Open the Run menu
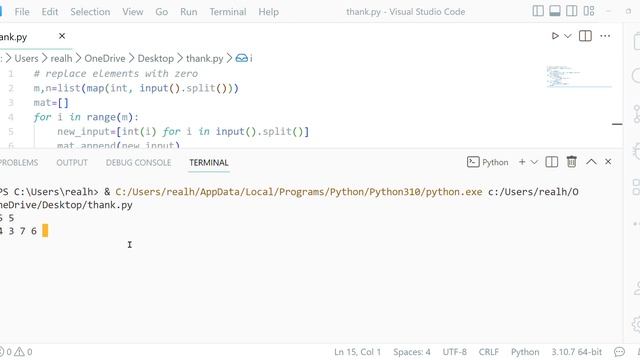 pyautogui.click(x=189, y=12)
